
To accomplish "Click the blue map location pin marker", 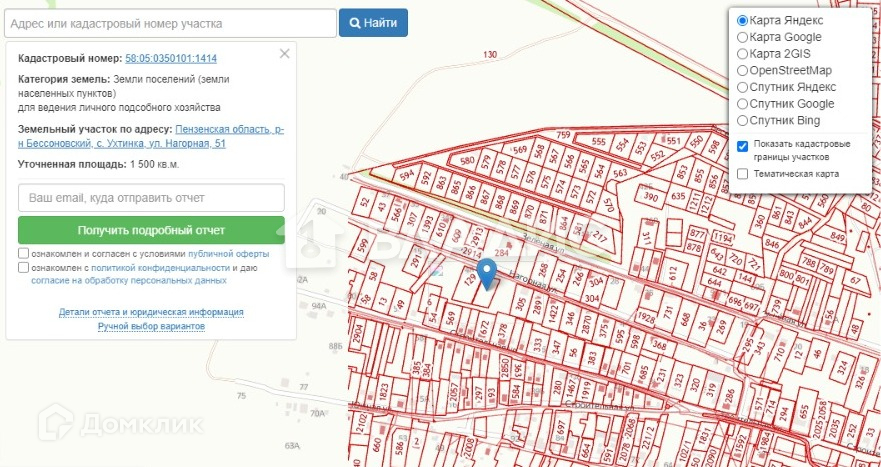I will click(x=487, y=274).
